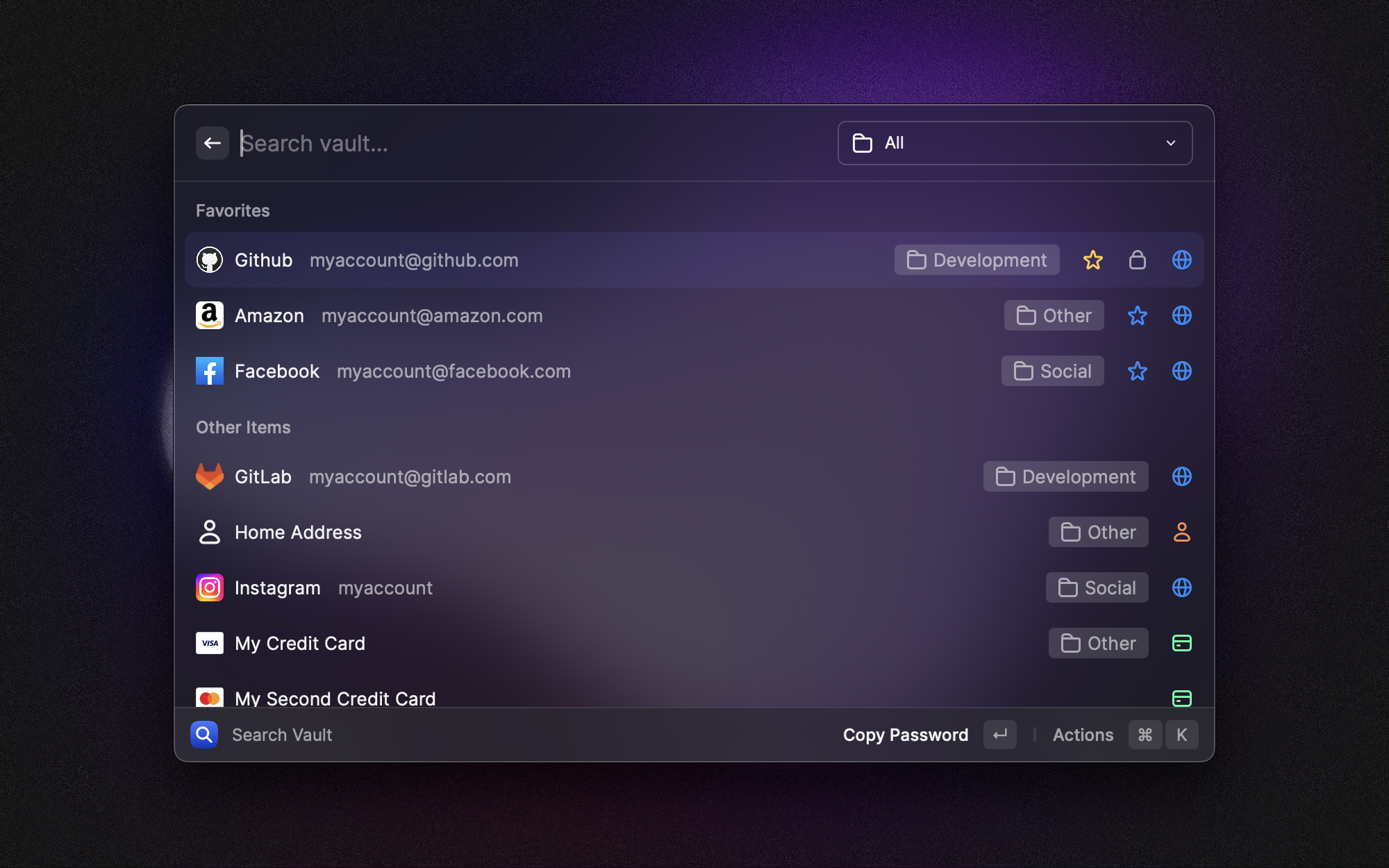Image resolution: width=1389 pixels, height=868 pixels.
Task: Toggle the favorite star on Facebook row
Action: (1137, 371)
